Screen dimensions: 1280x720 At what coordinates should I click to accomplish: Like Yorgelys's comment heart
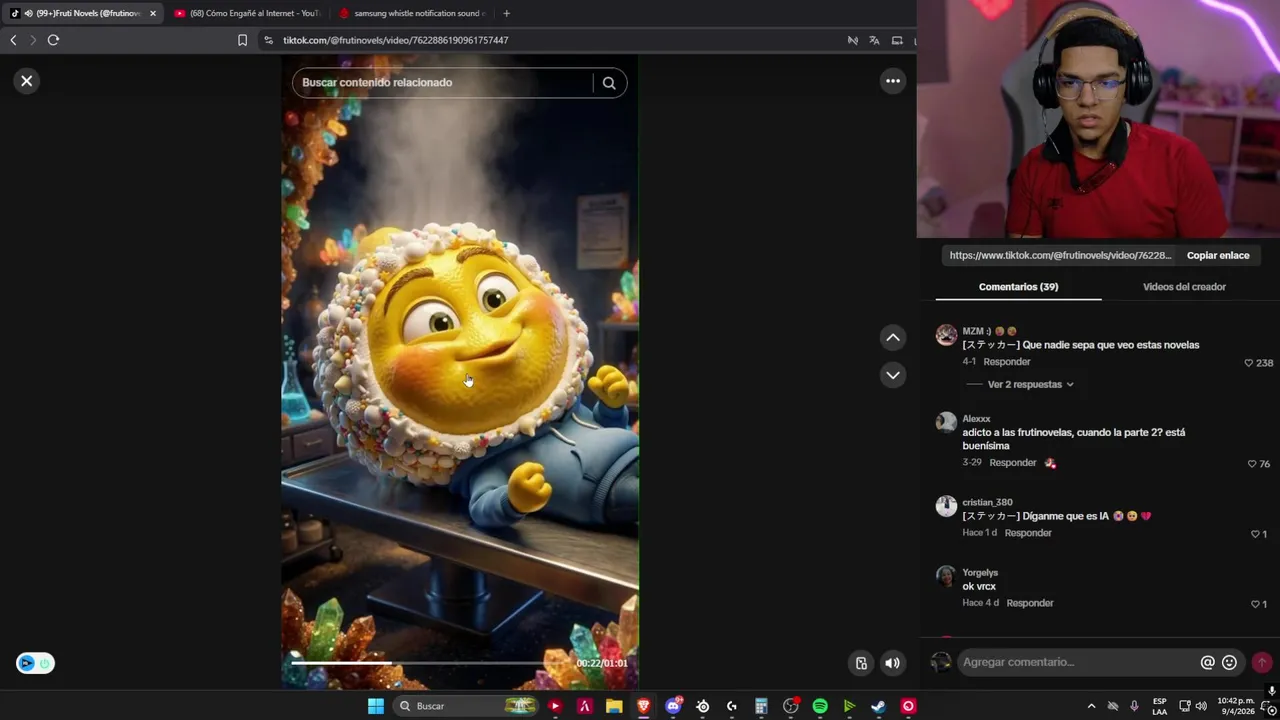point(1255,604)
